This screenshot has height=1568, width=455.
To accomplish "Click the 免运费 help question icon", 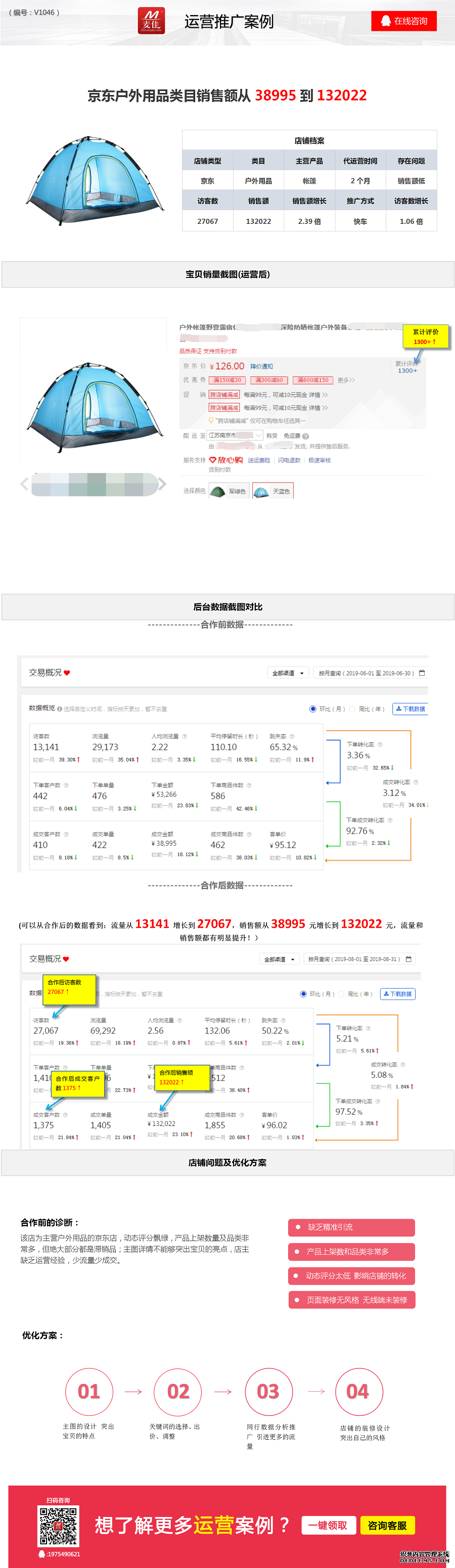I will tap(306, 436).
